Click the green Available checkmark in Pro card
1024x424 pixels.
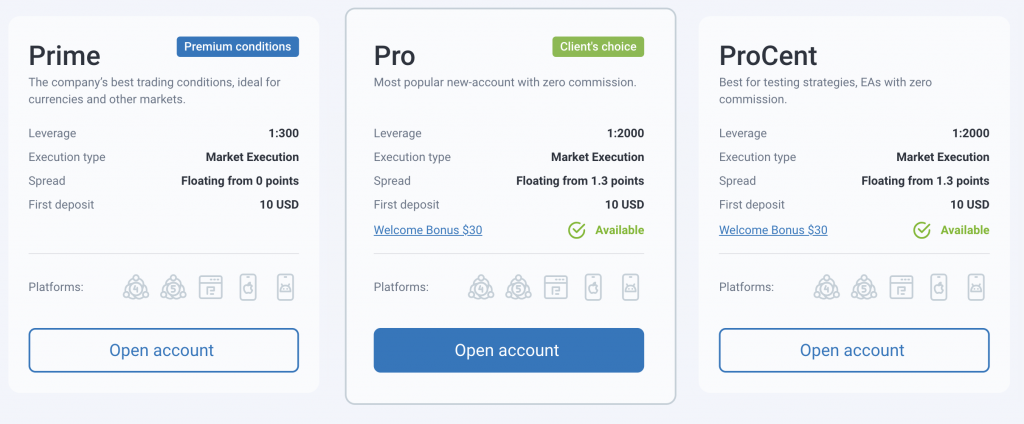click(576, 230)
